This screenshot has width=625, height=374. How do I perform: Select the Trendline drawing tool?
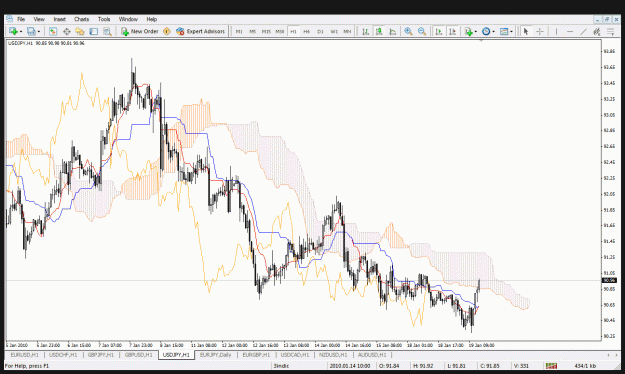pos(584,31)
